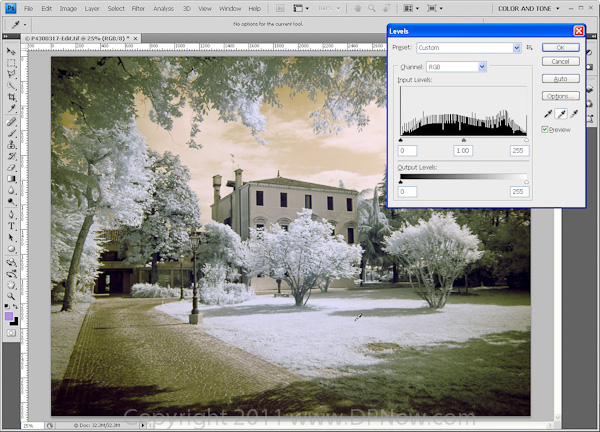Image resolution: width=600 pixels, height=432 pixels.
Task: Pick the white point eyedropper in Levels
Action: click(x=573, y=114)
